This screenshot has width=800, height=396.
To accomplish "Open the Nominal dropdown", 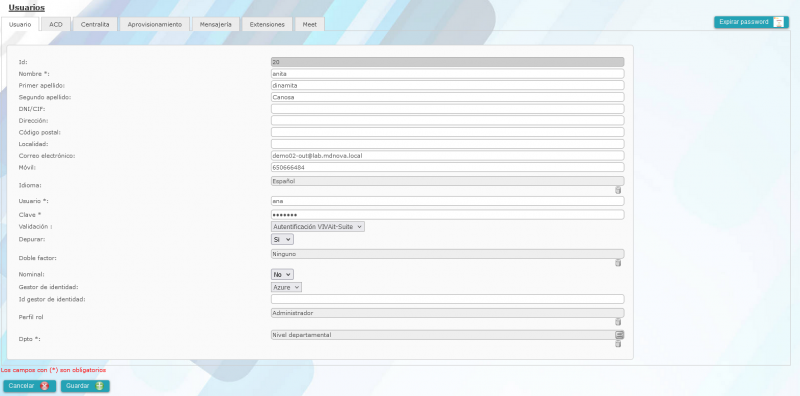I will (282, 275).
